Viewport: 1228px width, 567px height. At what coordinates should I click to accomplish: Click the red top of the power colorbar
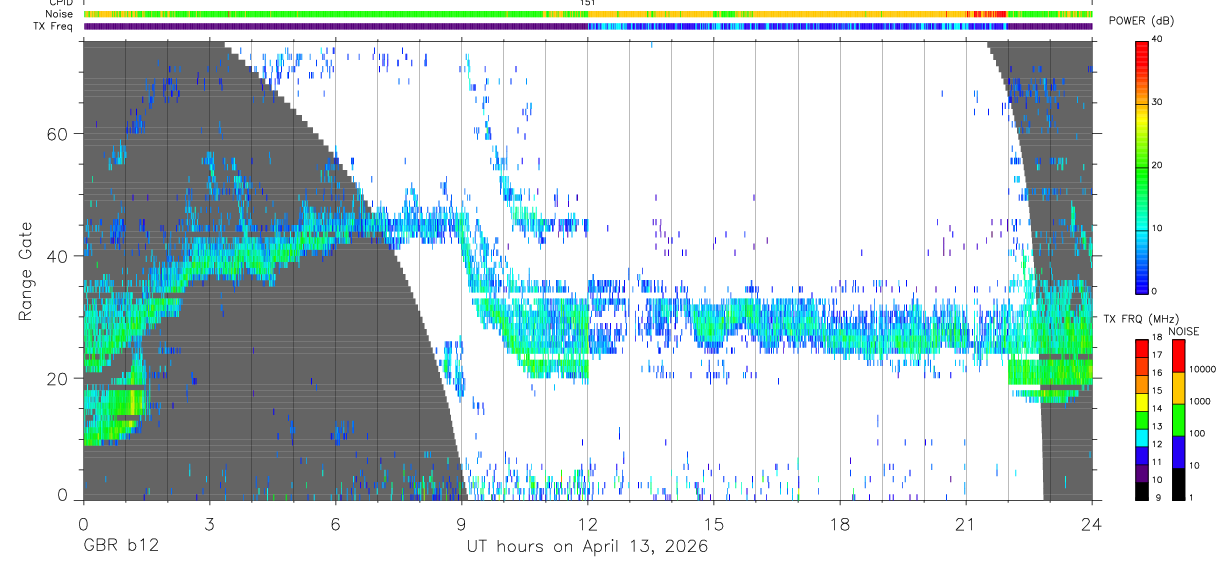1141,50
